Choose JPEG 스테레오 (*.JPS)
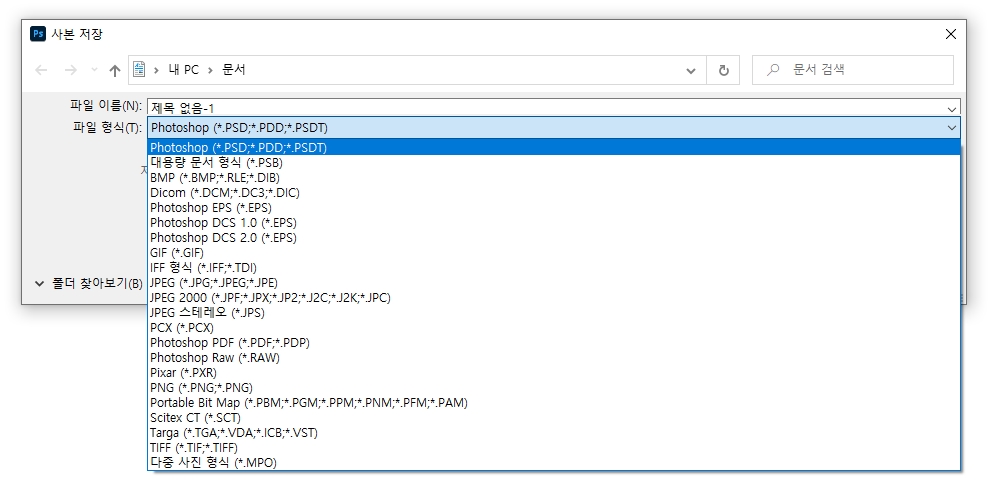 point(554,312)
